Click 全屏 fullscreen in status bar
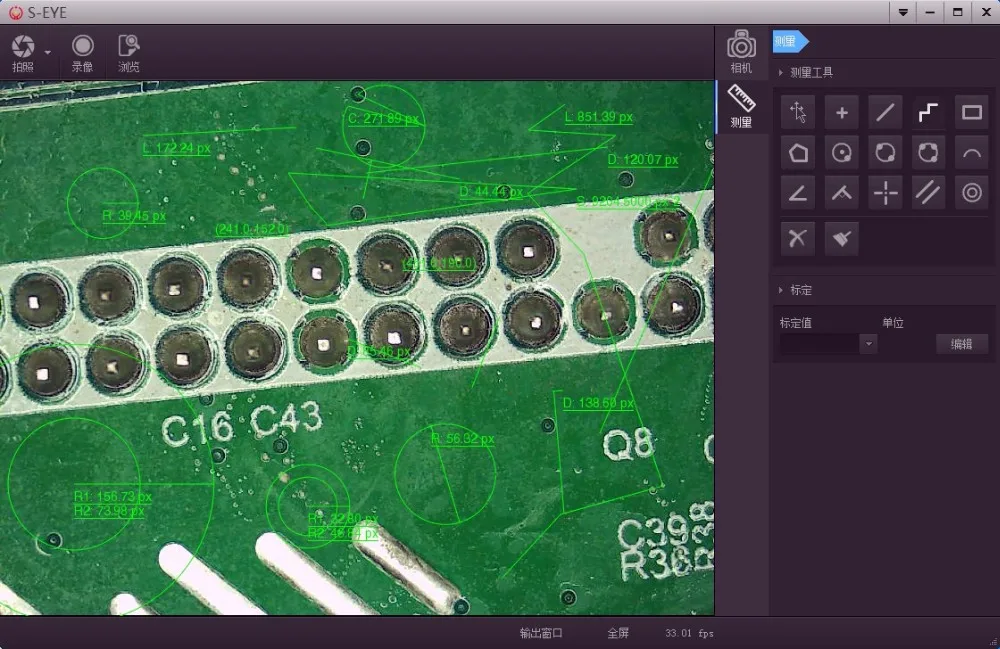 [x=618, y=633]
